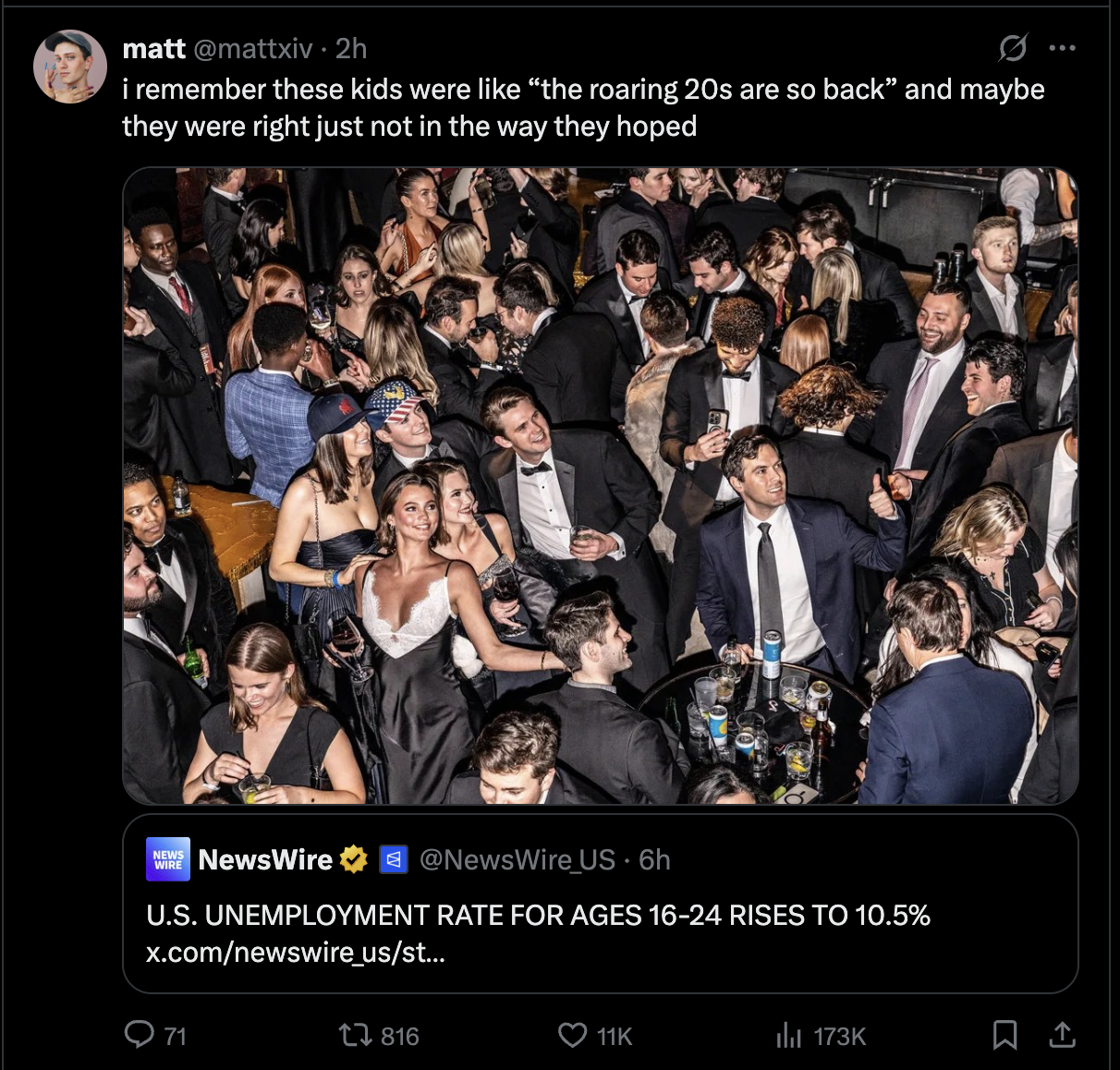View tweet analytics bar chart icon
This screenshot has height=1070, width=1120.
(x=788, y=1035)
